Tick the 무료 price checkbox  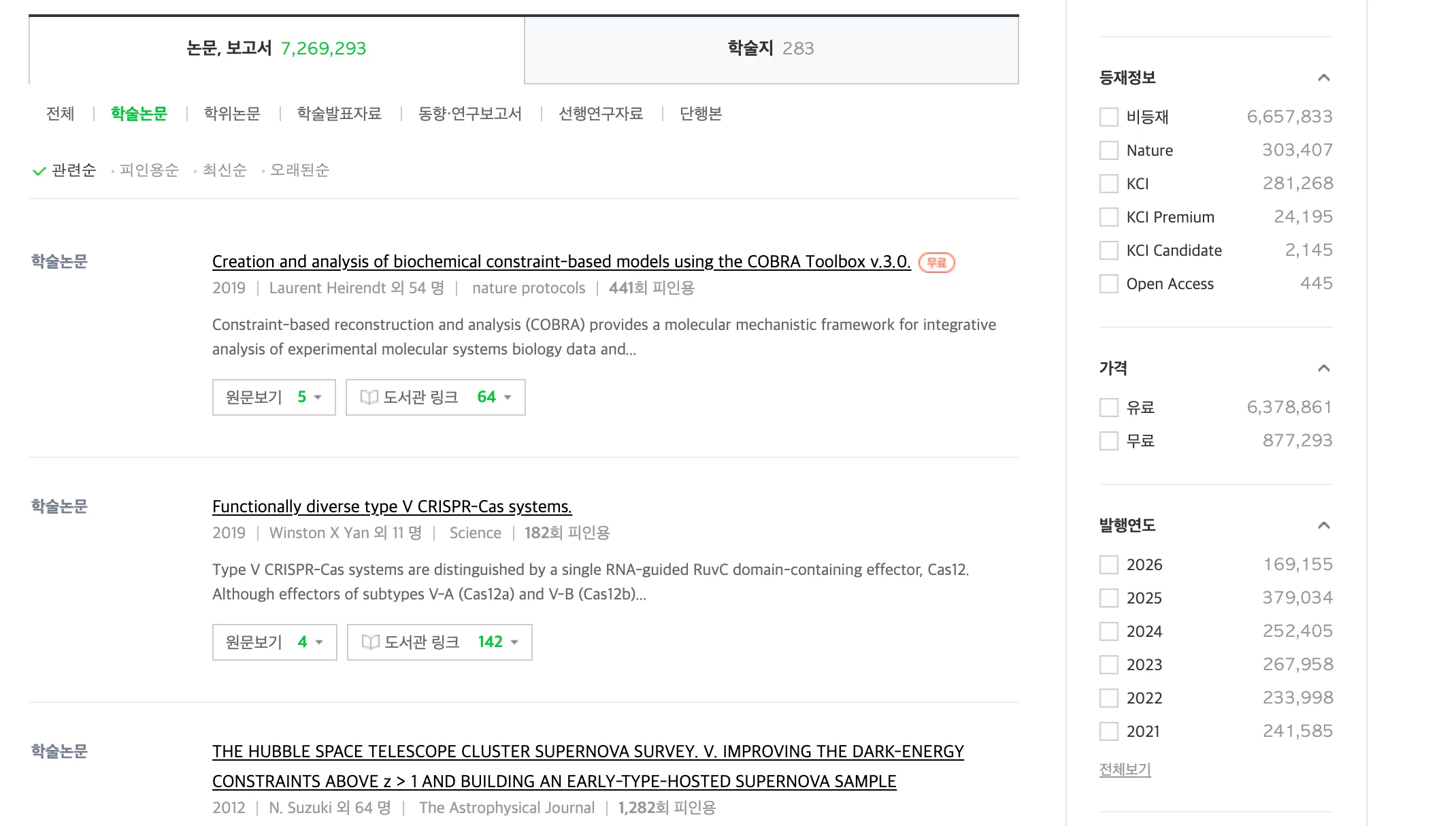pos(1109,441)
